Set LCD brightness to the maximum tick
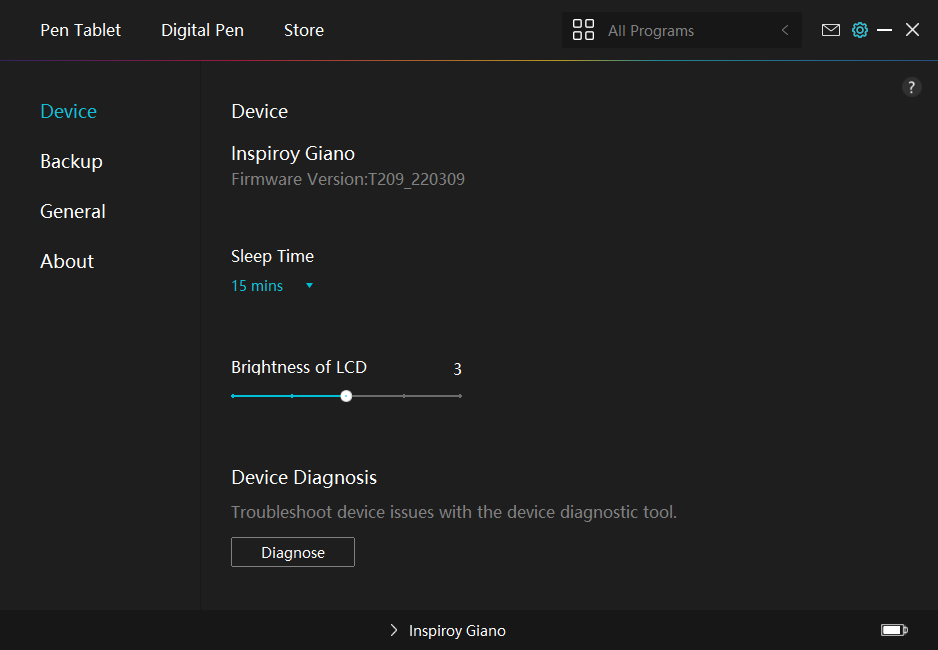This screenshot has width=938, height=650. 460,396
